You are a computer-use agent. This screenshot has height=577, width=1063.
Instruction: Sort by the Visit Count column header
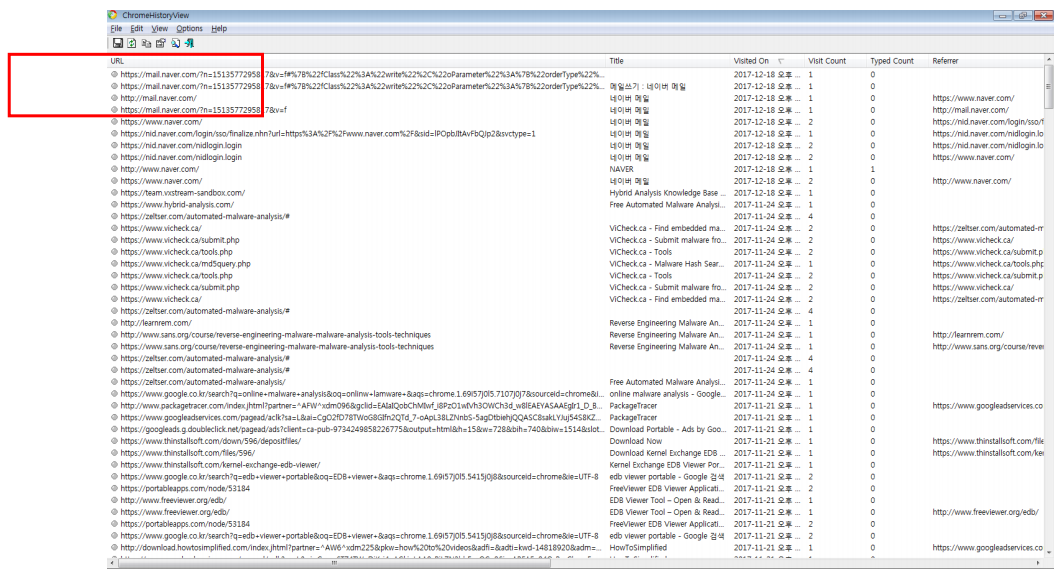836,61
